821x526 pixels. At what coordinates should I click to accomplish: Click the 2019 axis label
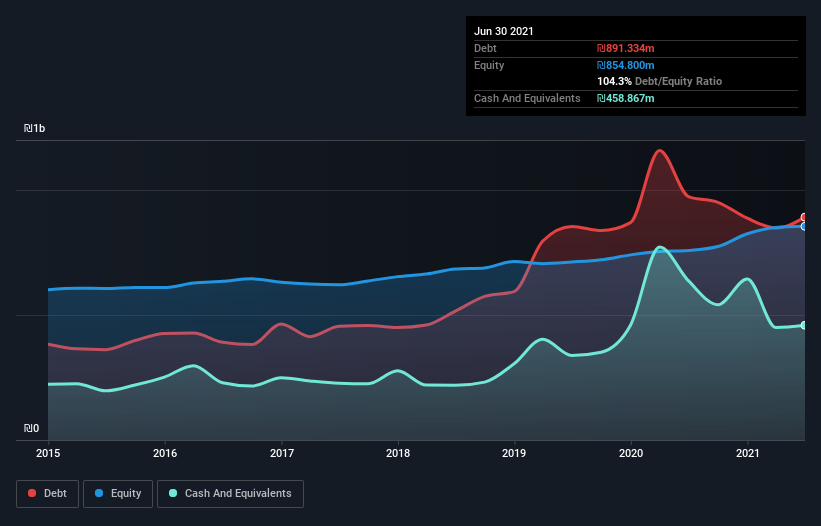(514, 453)
